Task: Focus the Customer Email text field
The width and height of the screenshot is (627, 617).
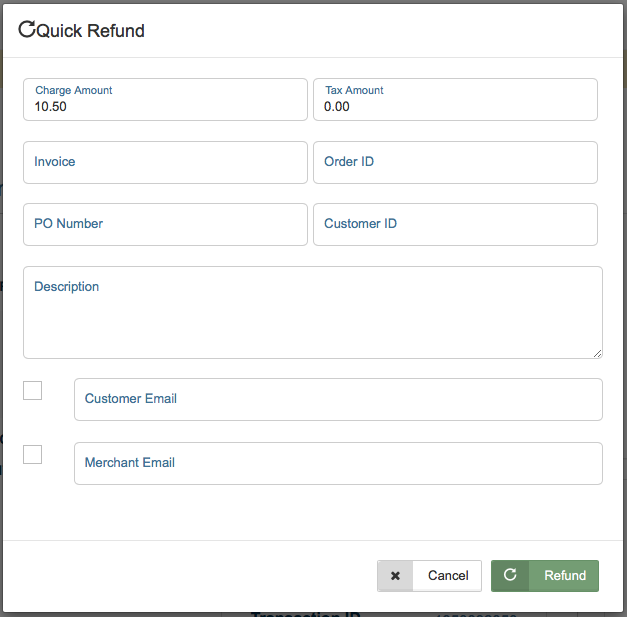Action: coord(338,399)
